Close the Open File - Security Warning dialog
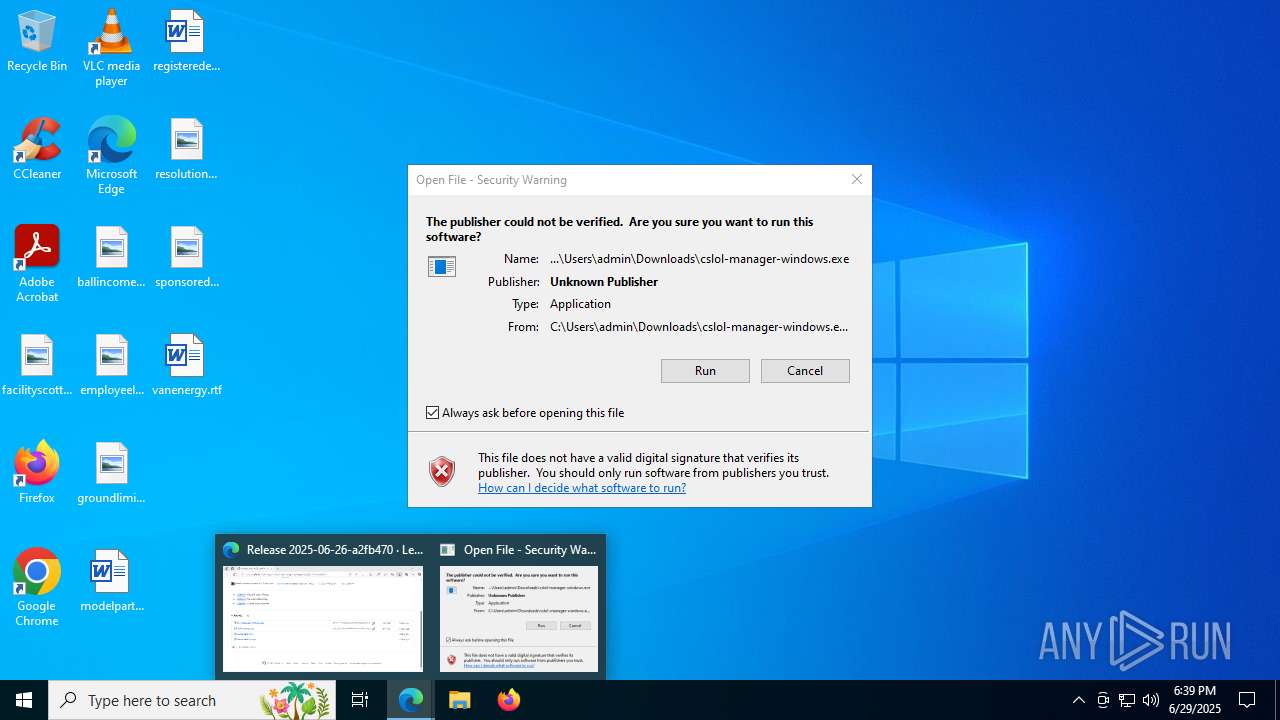This screenshot has height=720, width=1280. (x=857, y=180)
